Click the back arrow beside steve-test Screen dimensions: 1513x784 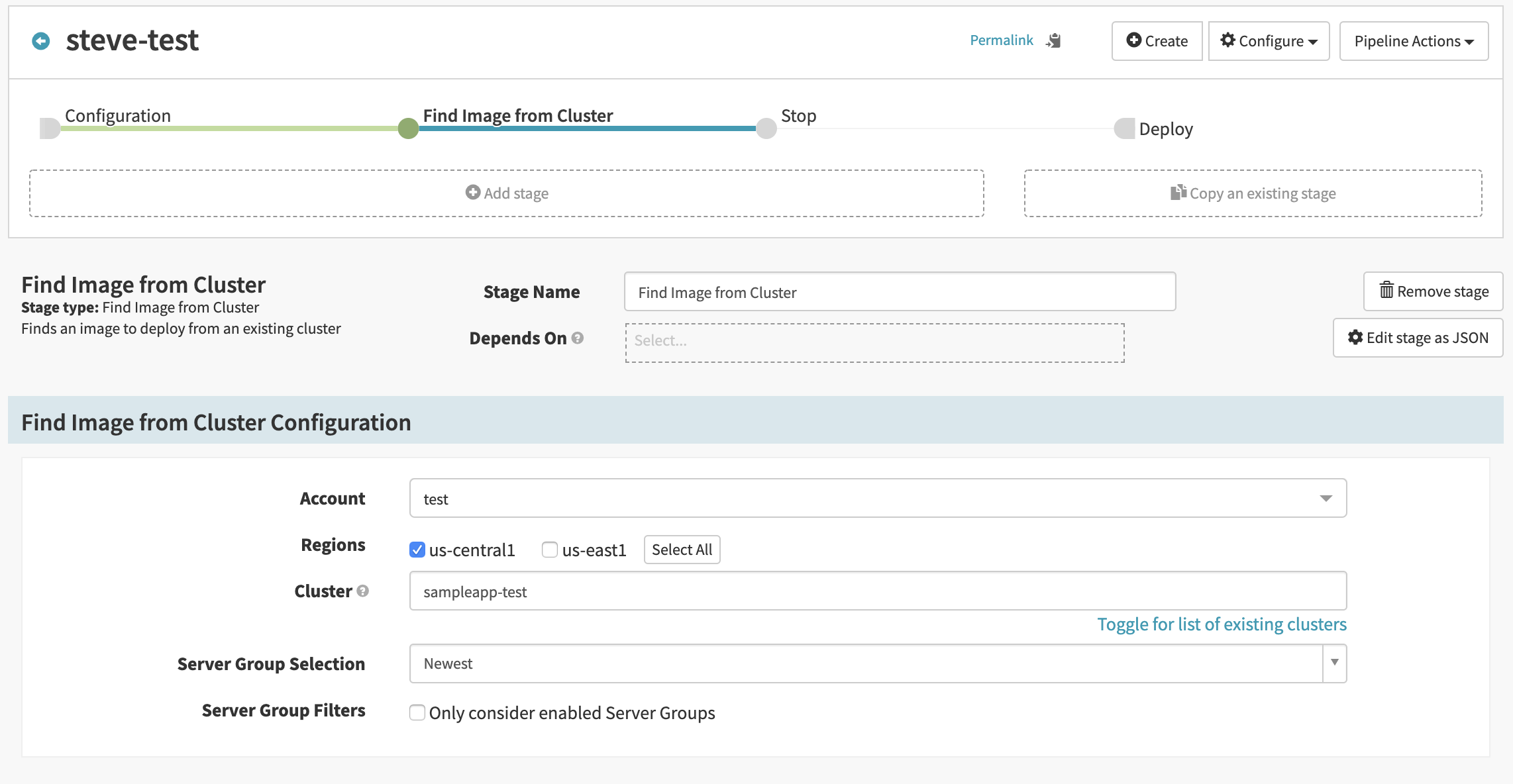pyautogui.click(x=41, y=41)
